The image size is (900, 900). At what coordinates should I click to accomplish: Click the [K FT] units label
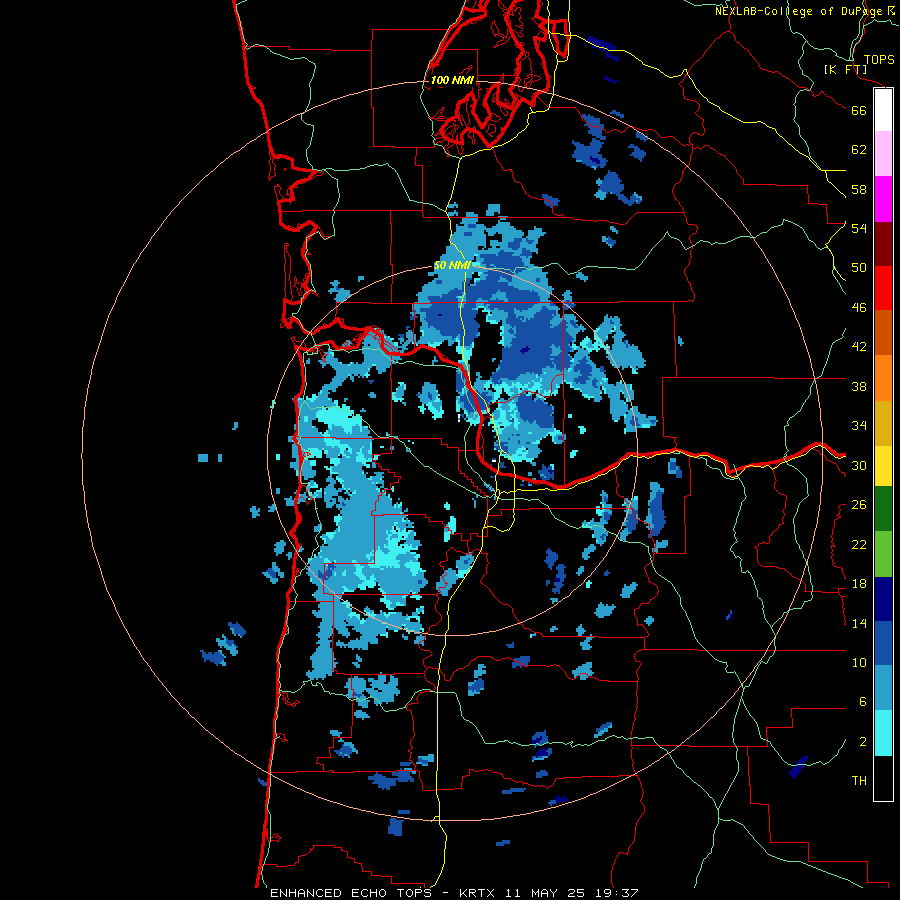(x=845, y=69)
